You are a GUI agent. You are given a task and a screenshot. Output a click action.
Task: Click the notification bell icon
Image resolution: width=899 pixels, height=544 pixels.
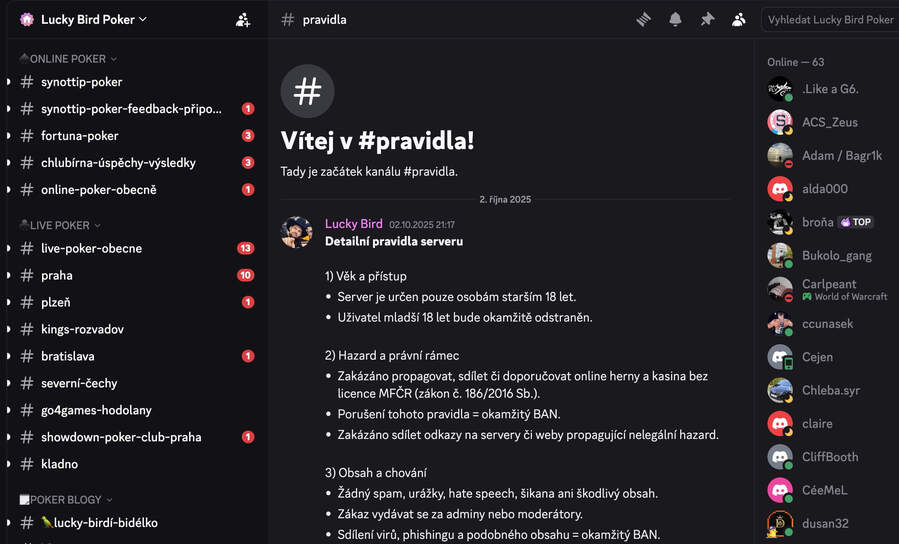(x=675, y=19)
